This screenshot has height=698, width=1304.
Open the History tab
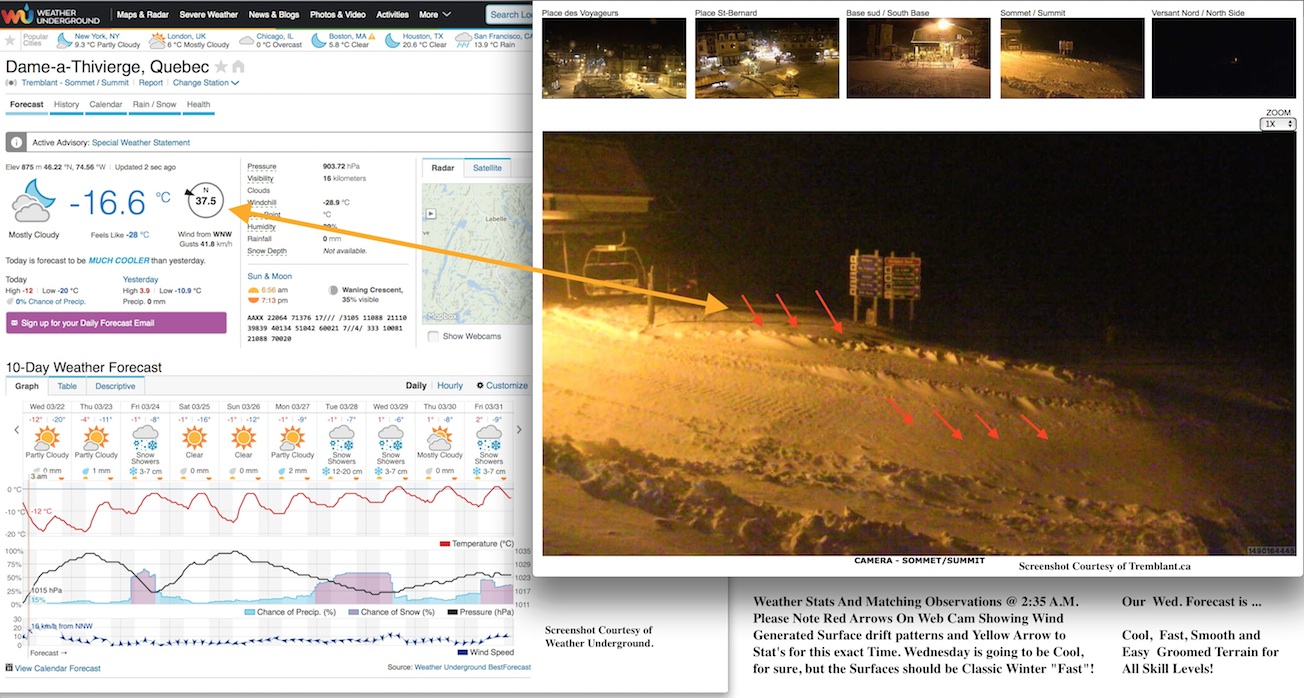pos(66,105)
